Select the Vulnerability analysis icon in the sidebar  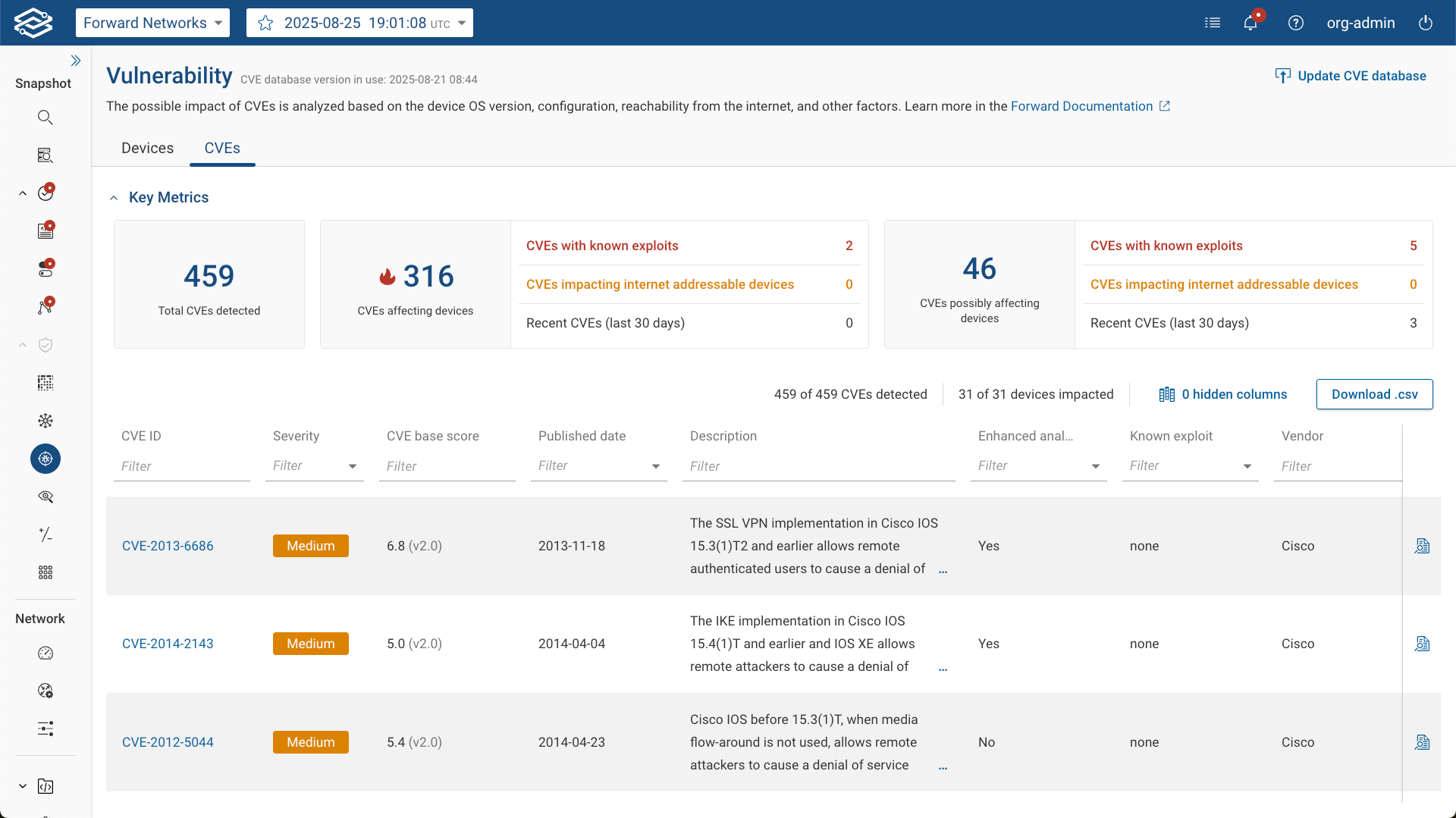tap(45, 459)
